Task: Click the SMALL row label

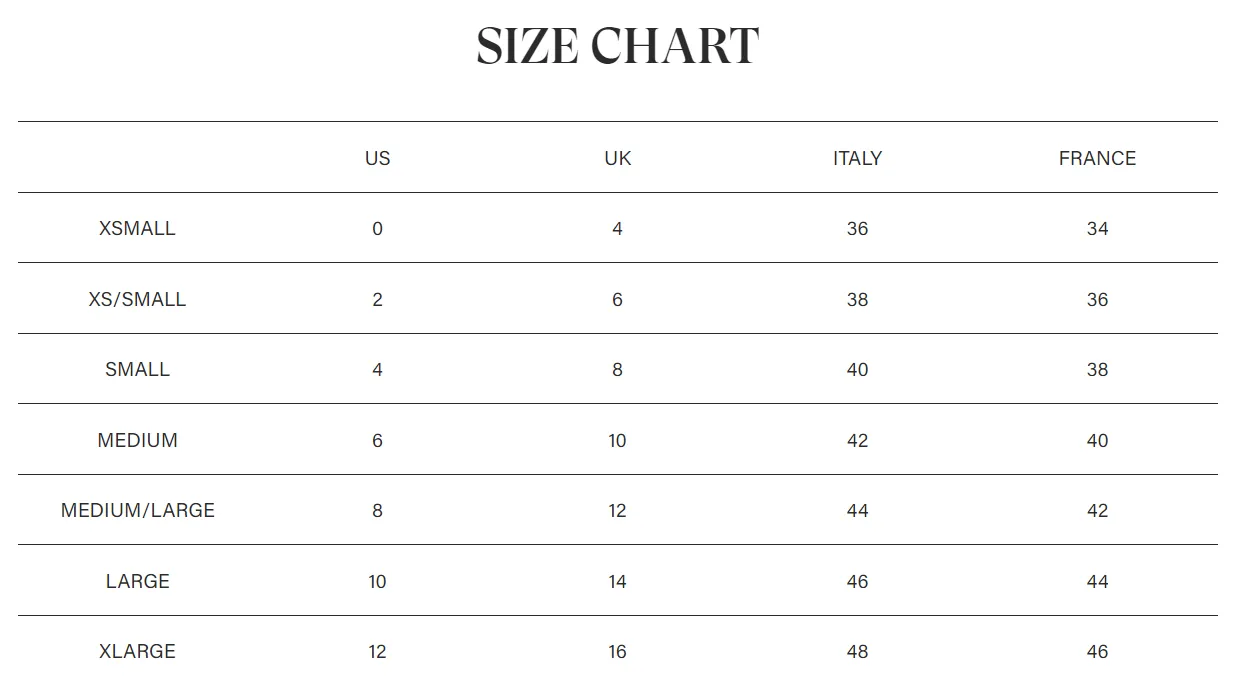Action: (x=137, y=369)
